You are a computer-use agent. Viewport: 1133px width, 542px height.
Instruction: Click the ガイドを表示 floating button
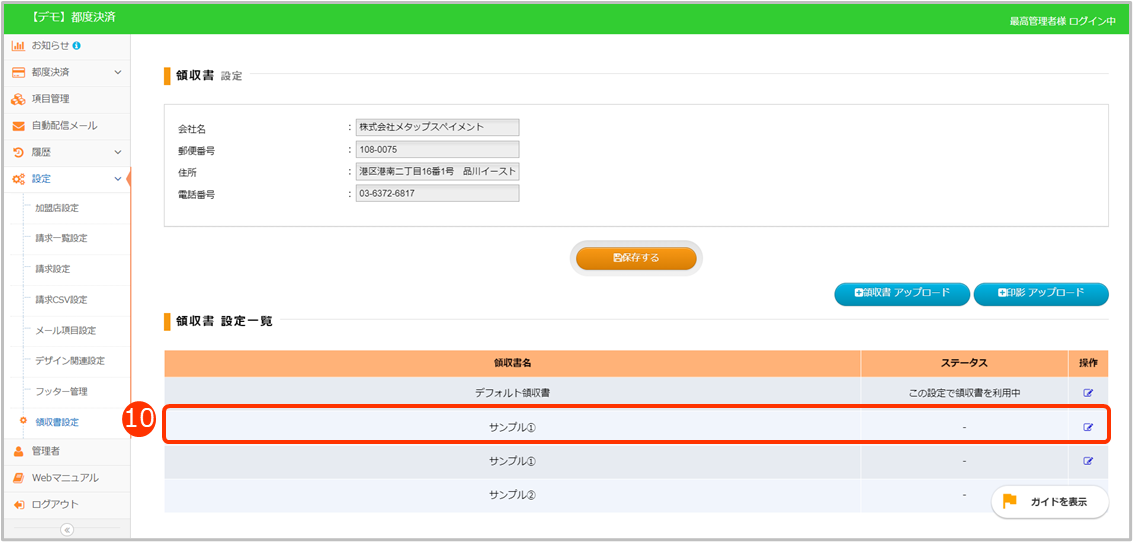click(x=1049, y=502)
